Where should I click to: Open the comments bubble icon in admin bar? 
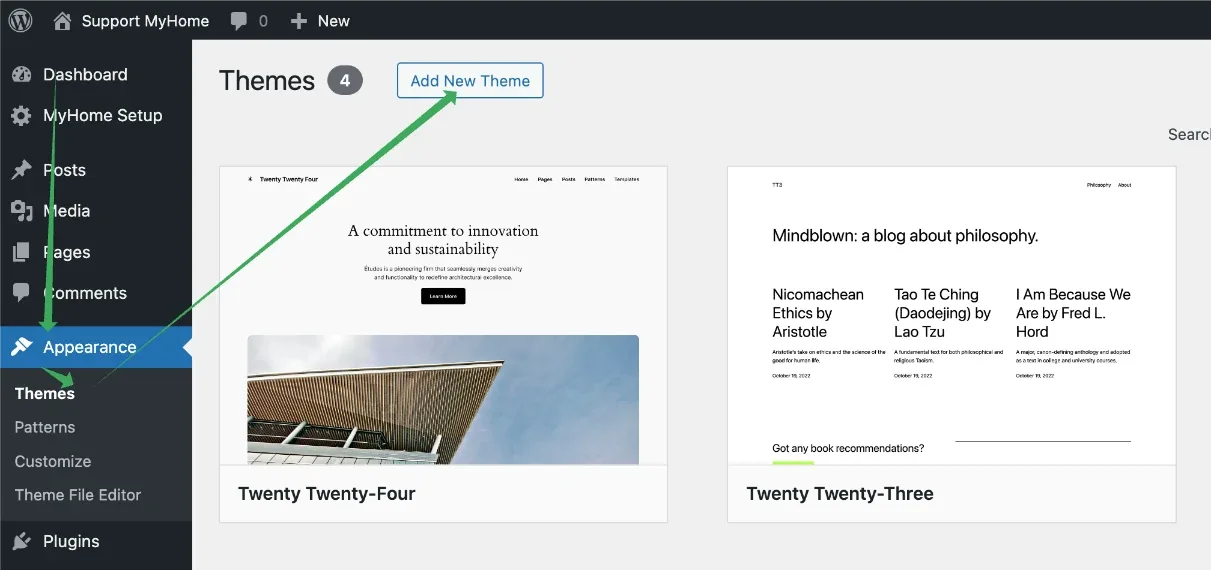[x=239, y=21]
